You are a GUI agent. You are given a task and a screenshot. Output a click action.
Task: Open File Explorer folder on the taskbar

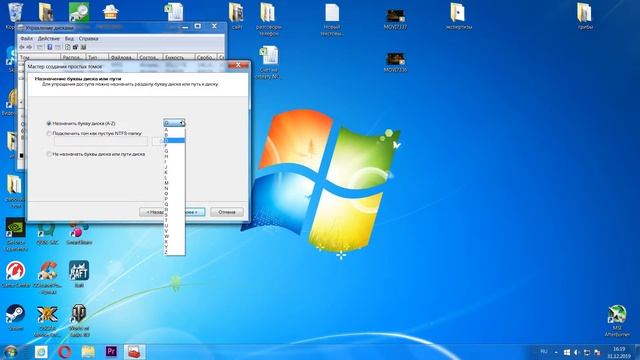88,351
